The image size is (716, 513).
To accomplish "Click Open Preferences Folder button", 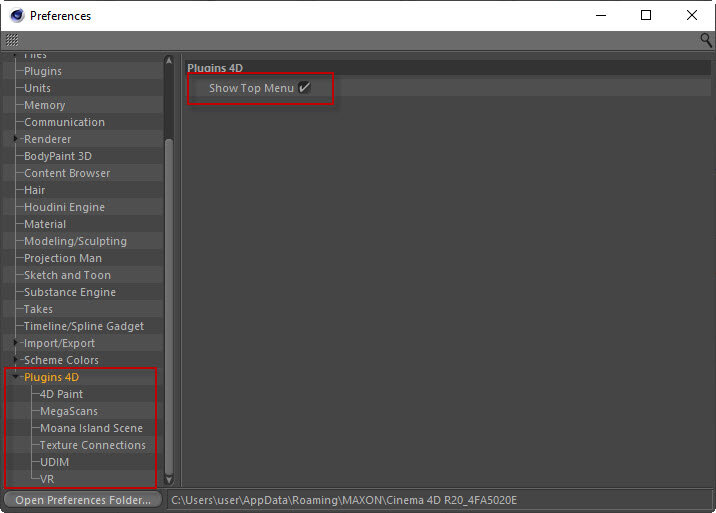I will [x=83, y=500].
